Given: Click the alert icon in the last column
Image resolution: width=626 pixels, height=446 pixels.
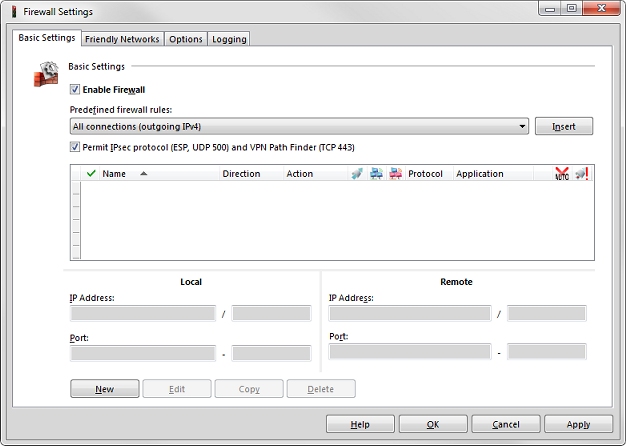Looking at the screenshot, I should tap(581, 173).
